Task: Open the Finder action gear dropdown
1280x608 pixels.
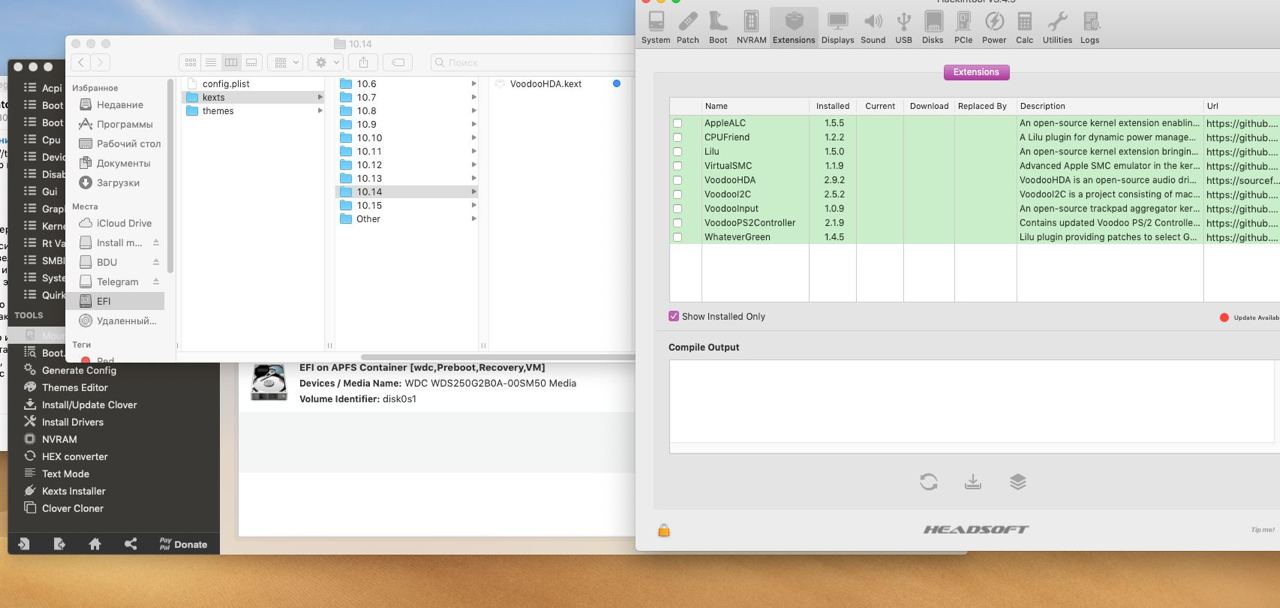Action: (x=327, y=62)
